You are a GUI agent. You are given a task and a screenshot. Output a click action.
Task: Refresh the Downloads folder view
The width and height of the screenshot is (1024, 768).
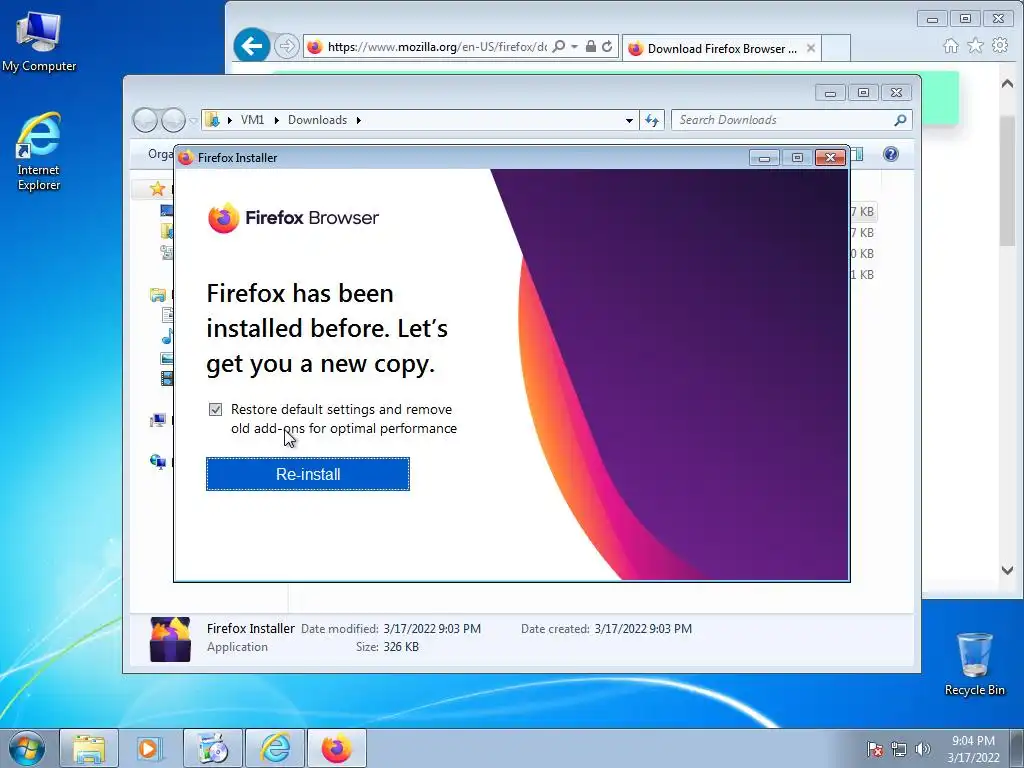pos(652,120)
